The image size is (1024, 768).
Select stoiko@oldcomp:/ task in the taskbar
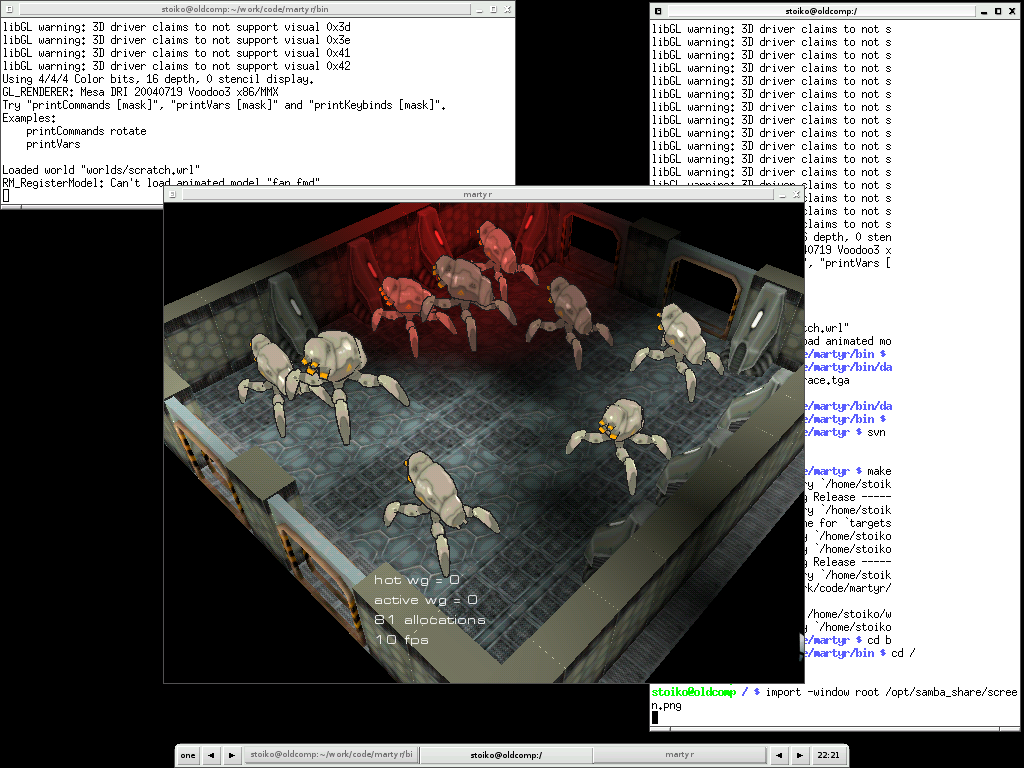[x=506, y=755]
